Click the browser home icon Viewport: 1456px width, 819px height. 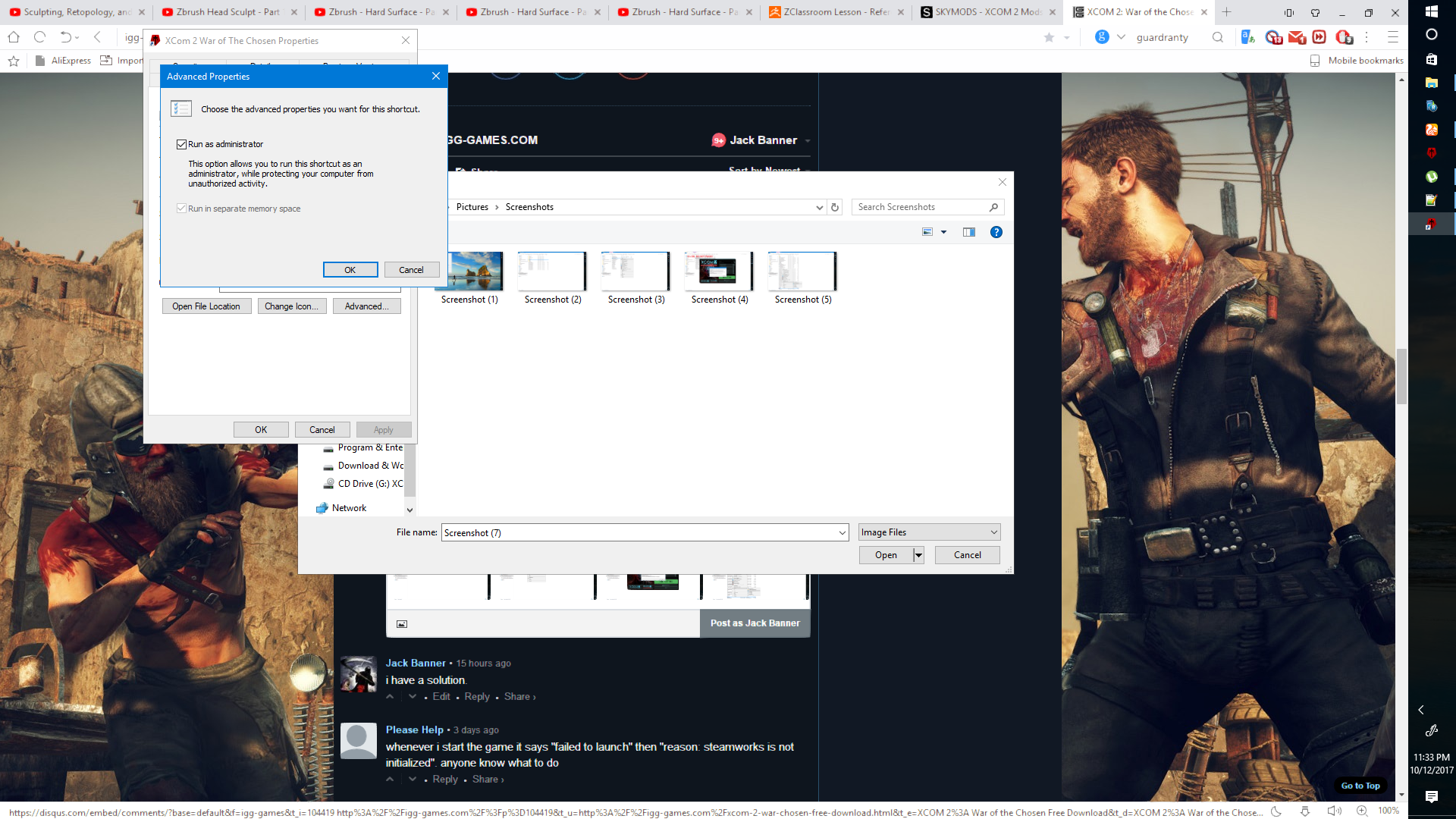[14, 37]
